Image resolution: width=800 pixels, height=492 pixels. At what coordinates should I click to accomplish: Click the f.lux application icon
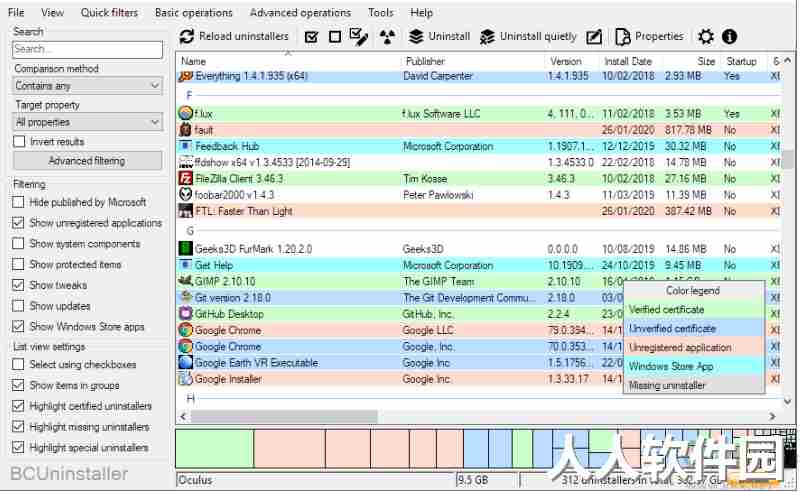[x=186, y=113]
